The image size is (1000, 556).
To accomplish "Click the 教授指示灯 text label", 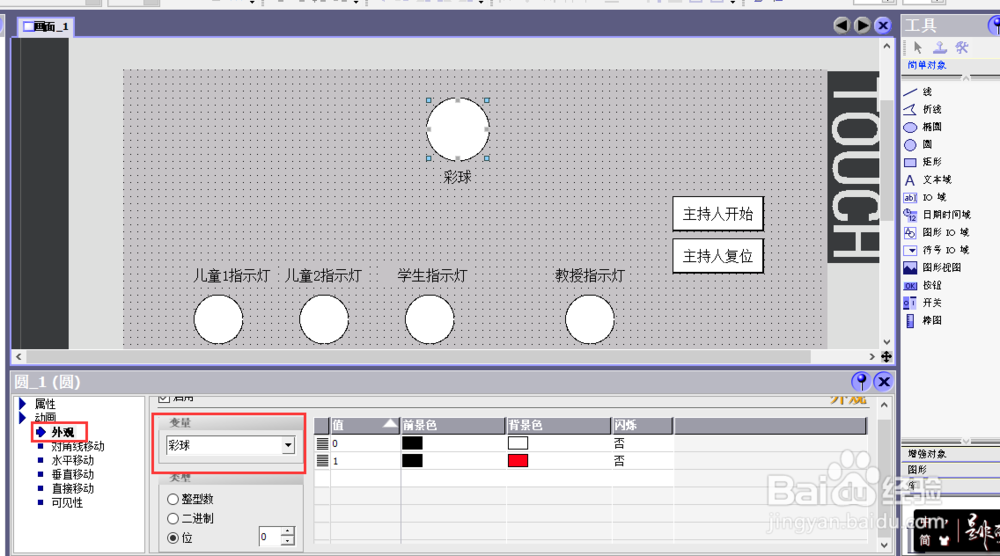I will point(590,275).
